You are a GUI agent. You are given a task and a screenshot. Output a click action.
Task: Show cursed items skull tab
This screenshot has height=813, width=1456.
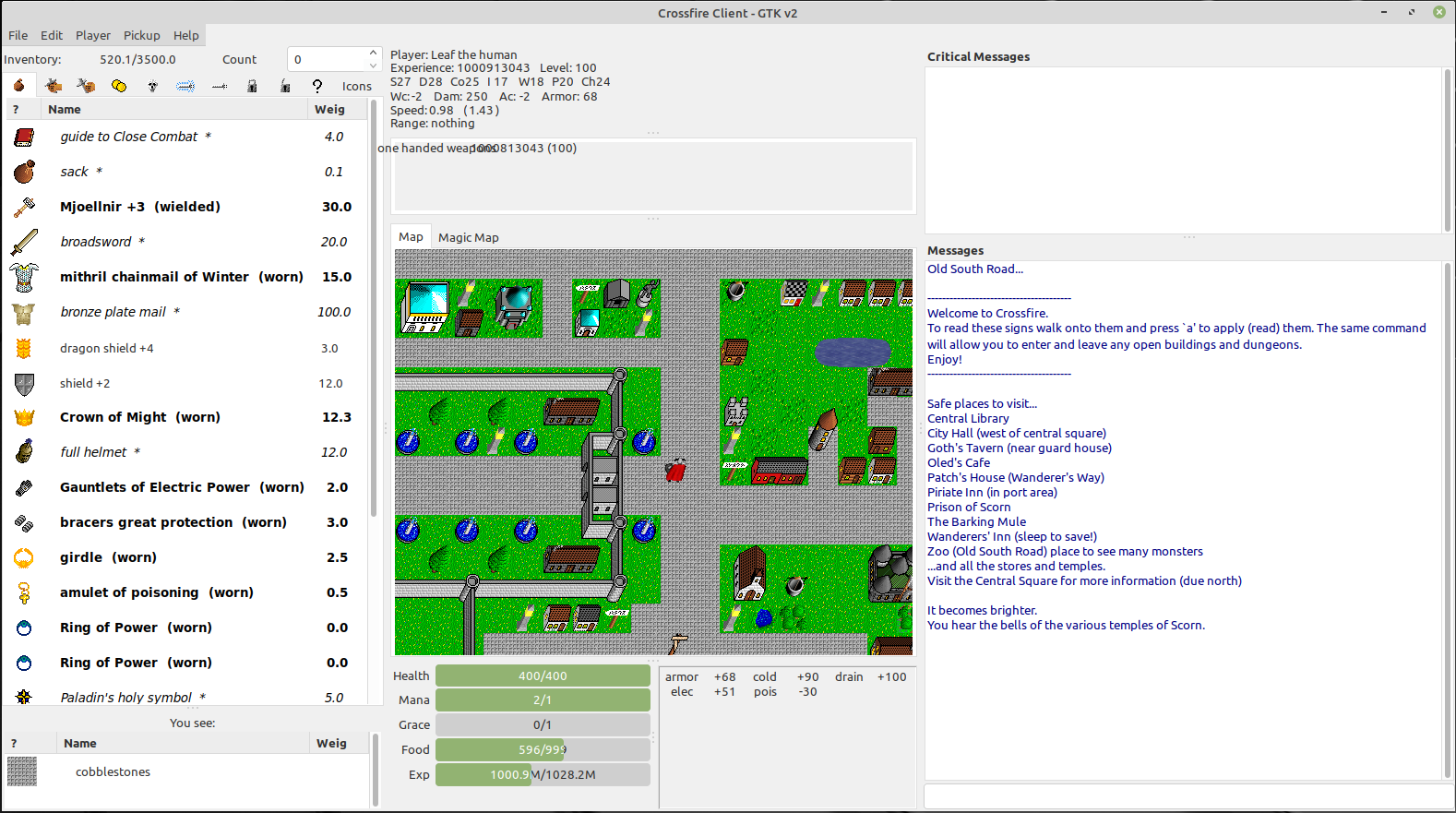tap(152, 86)
